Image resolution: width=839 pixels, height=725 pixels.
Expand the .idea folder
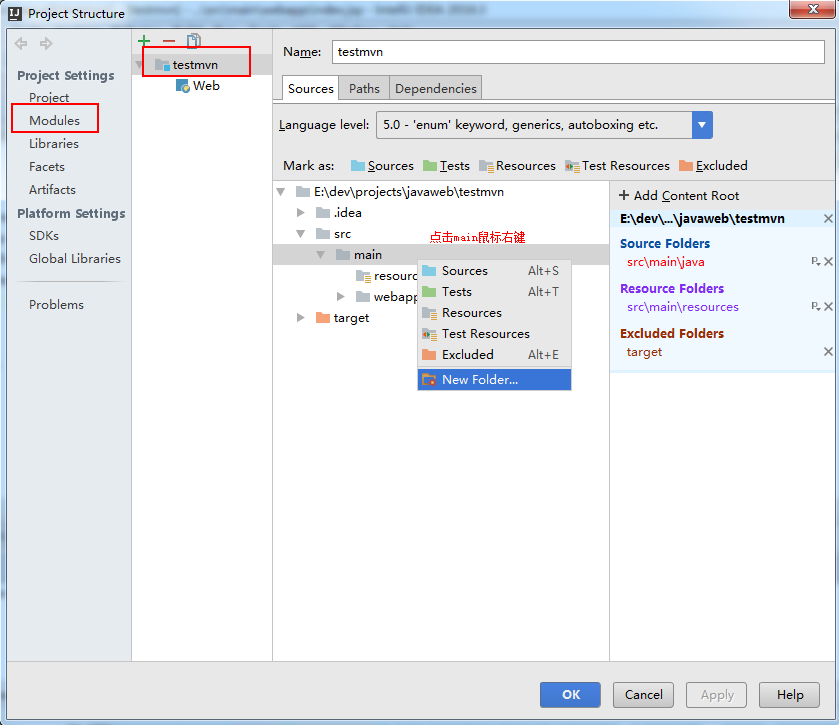[x=301, y=213]
